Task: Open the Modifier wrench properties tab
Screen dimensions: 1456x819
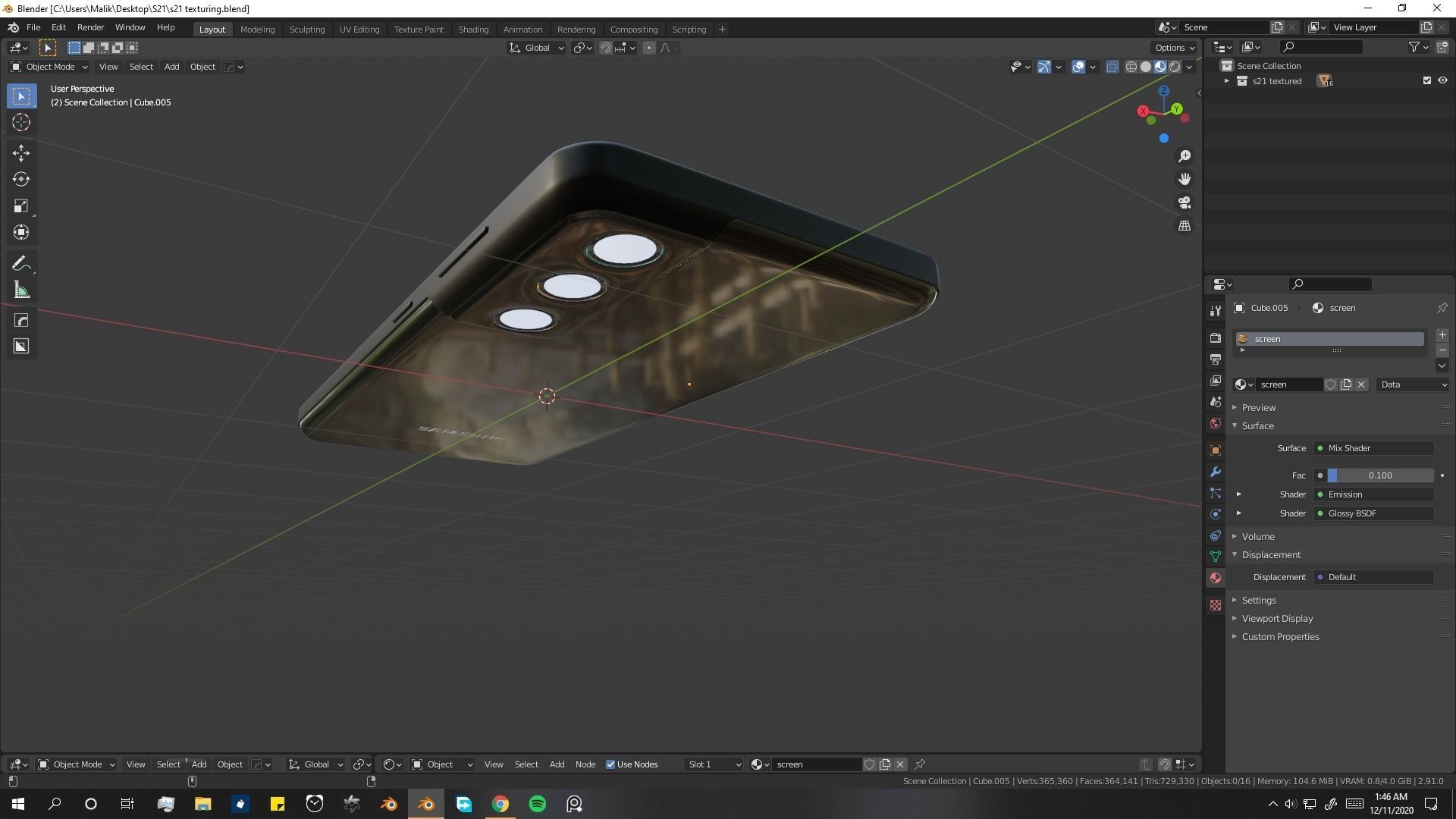Action: (1216, 472)
